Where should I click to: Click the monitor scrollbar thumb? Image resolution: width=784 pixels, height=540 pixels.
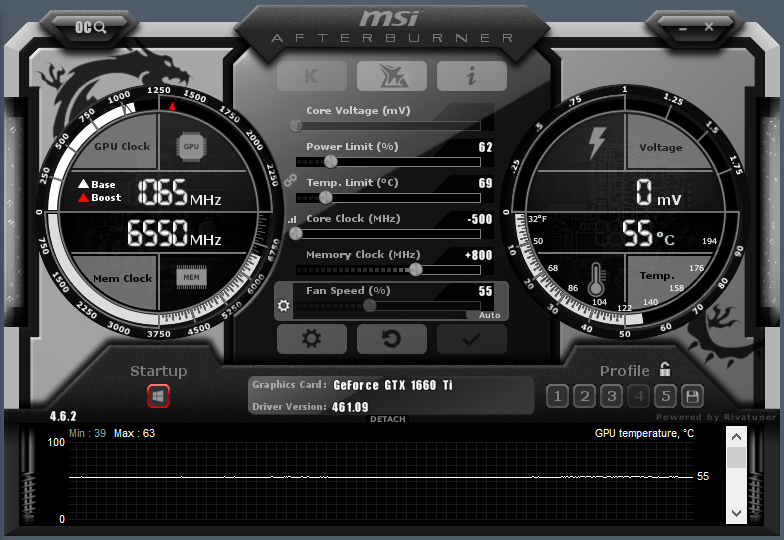pyautogui.click(x=736, y=458)
